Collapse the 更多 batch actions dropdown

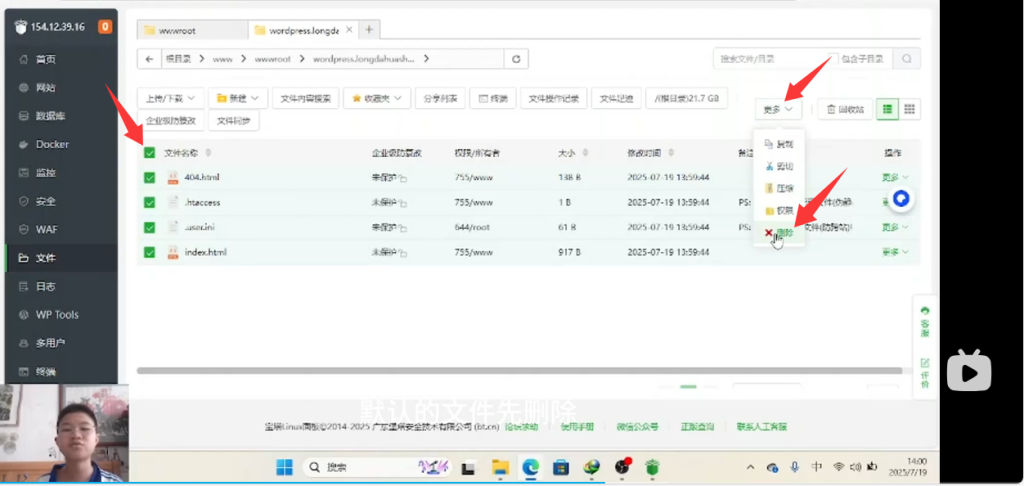pos(778,110)
